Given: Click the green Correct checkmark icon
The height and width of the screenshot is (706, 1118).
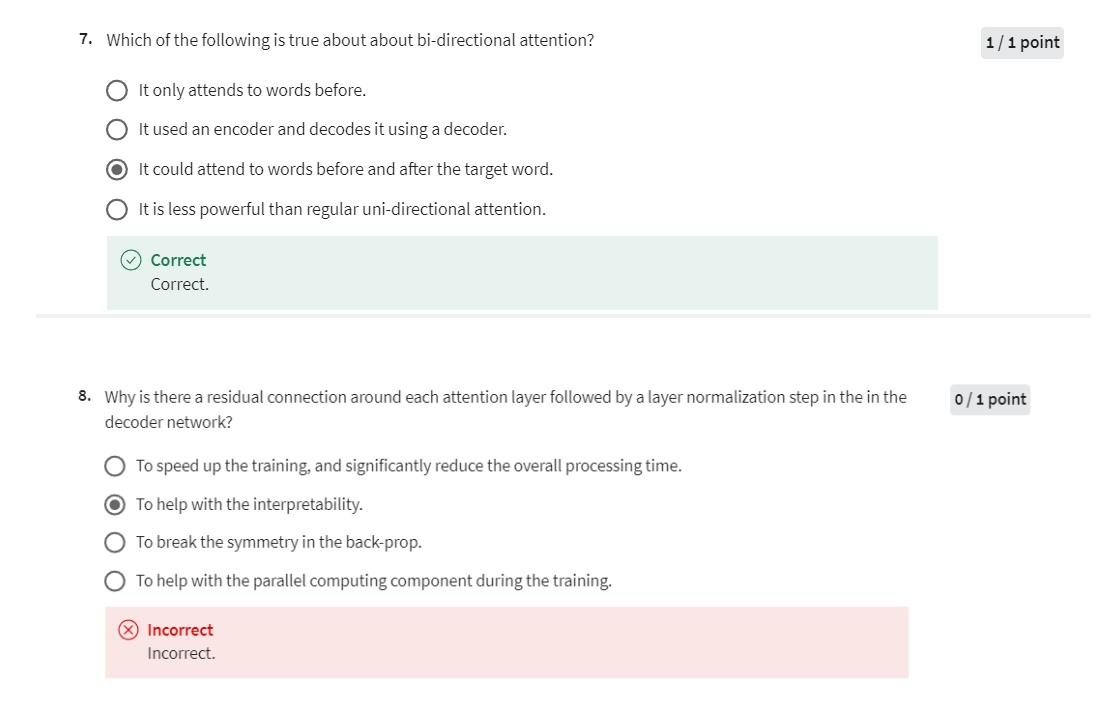Looking at the screenshot, I should (131, 260).
